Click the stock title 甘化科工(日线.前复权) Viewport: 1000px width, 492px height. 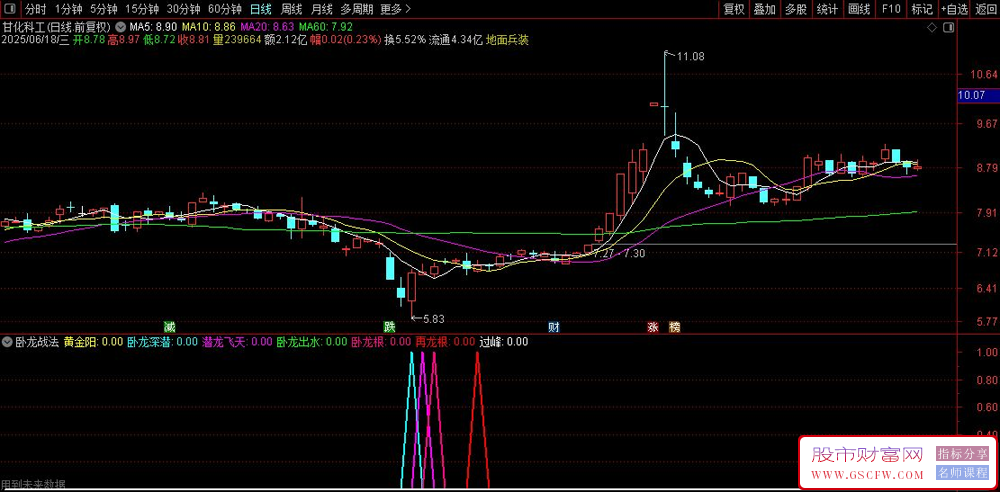point(57,28)
